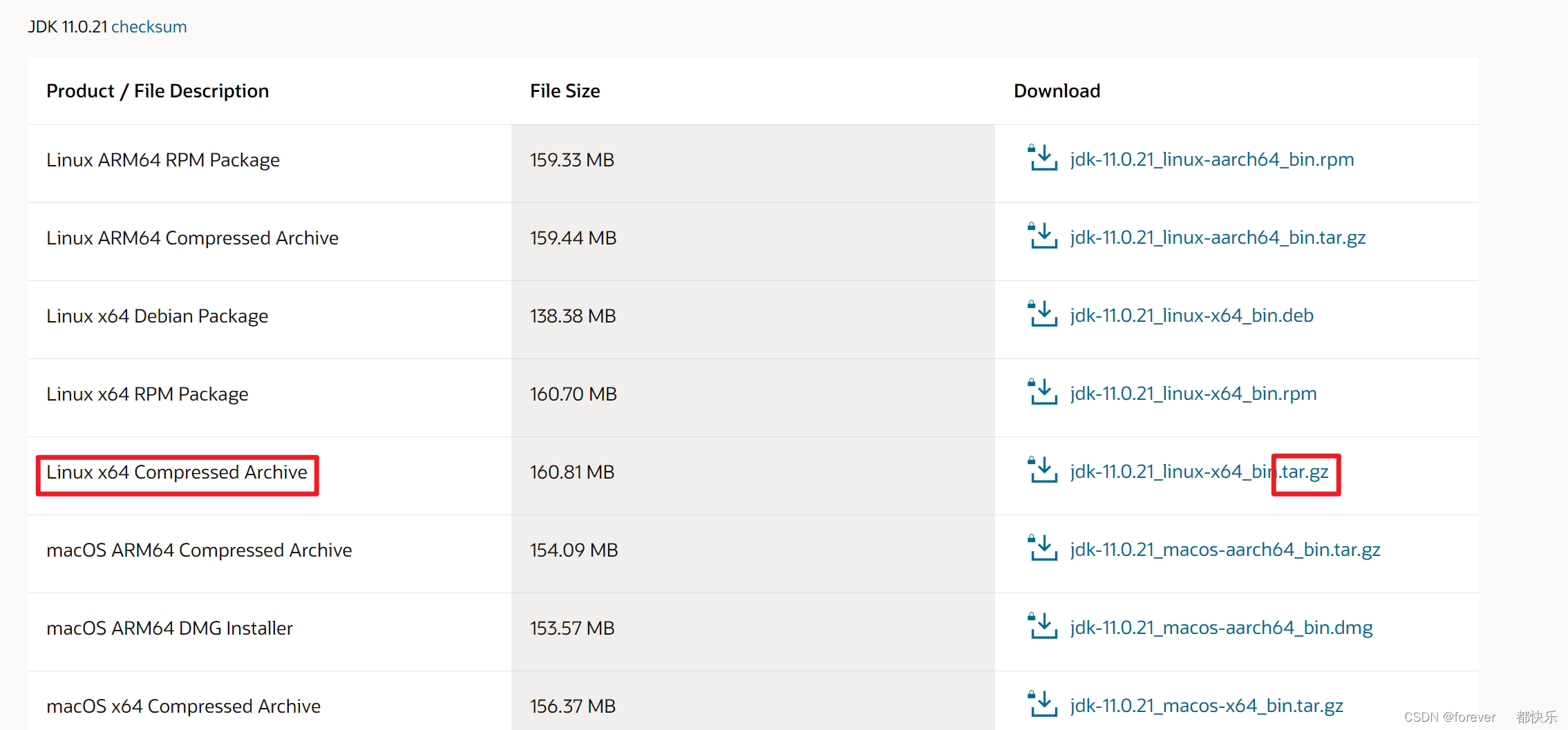
Task: Click download icon for macos-x64_bin.tar.gz
Action: (x=1042, y=704)
